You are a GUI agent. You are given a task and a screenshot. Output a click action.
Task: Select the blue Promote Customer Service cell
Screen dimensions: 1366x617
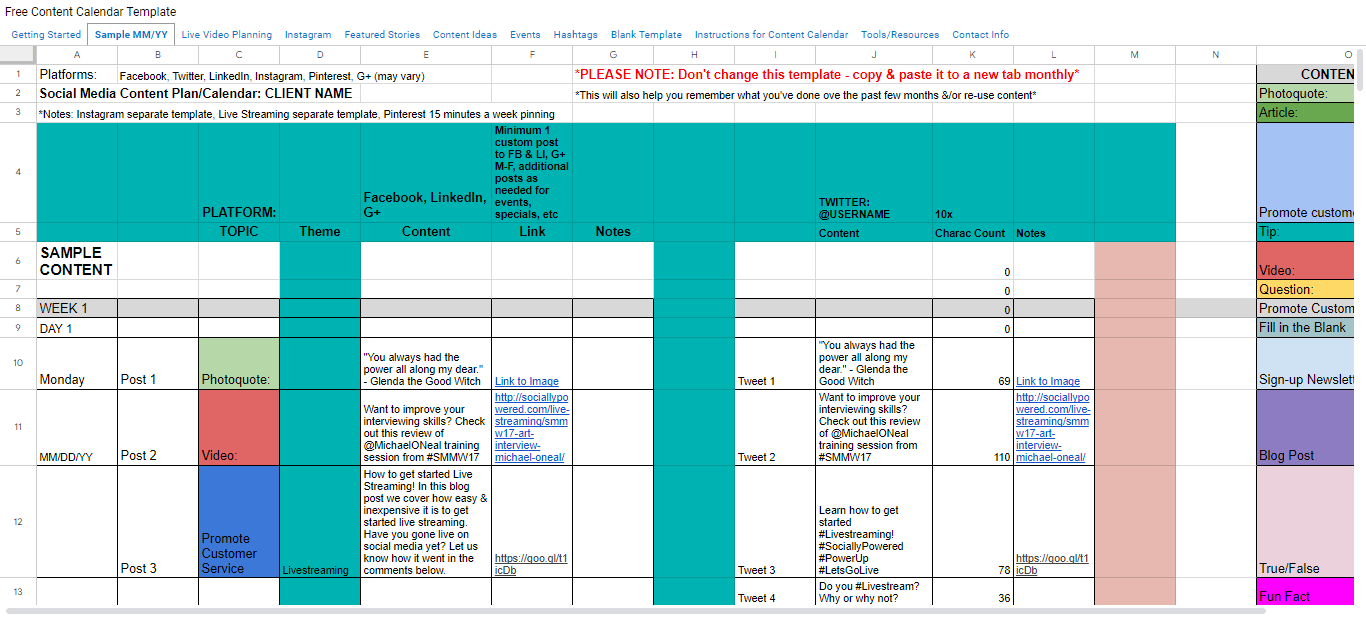coord(239,521)
